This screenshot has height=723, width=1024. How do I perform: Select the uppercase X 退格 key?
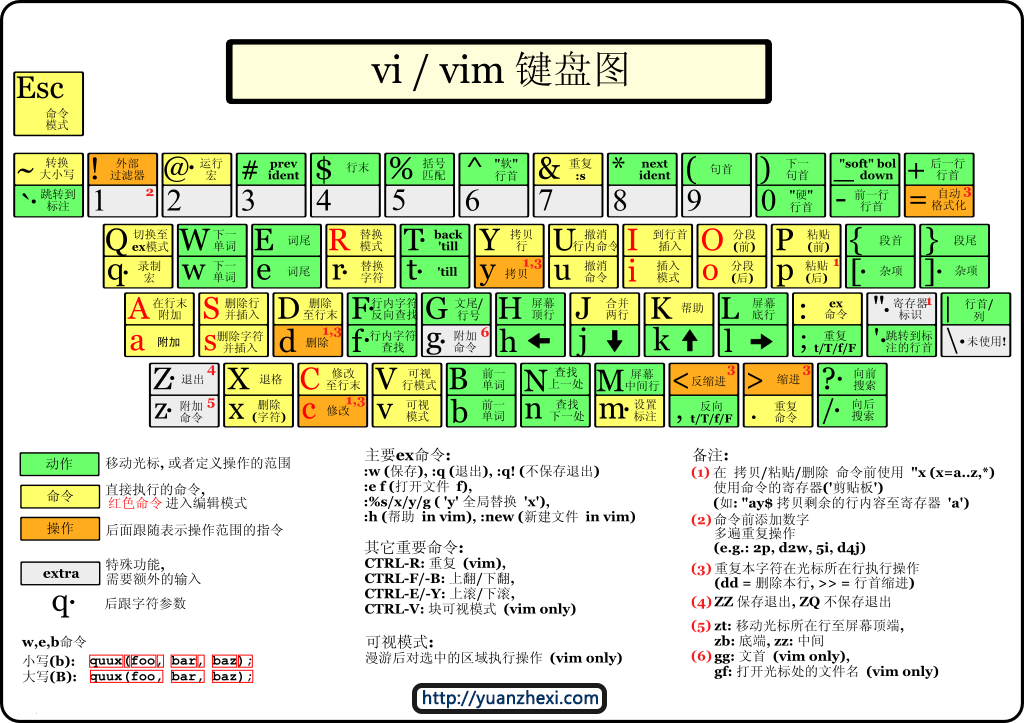pyautogui.click(x=258, y=379)
